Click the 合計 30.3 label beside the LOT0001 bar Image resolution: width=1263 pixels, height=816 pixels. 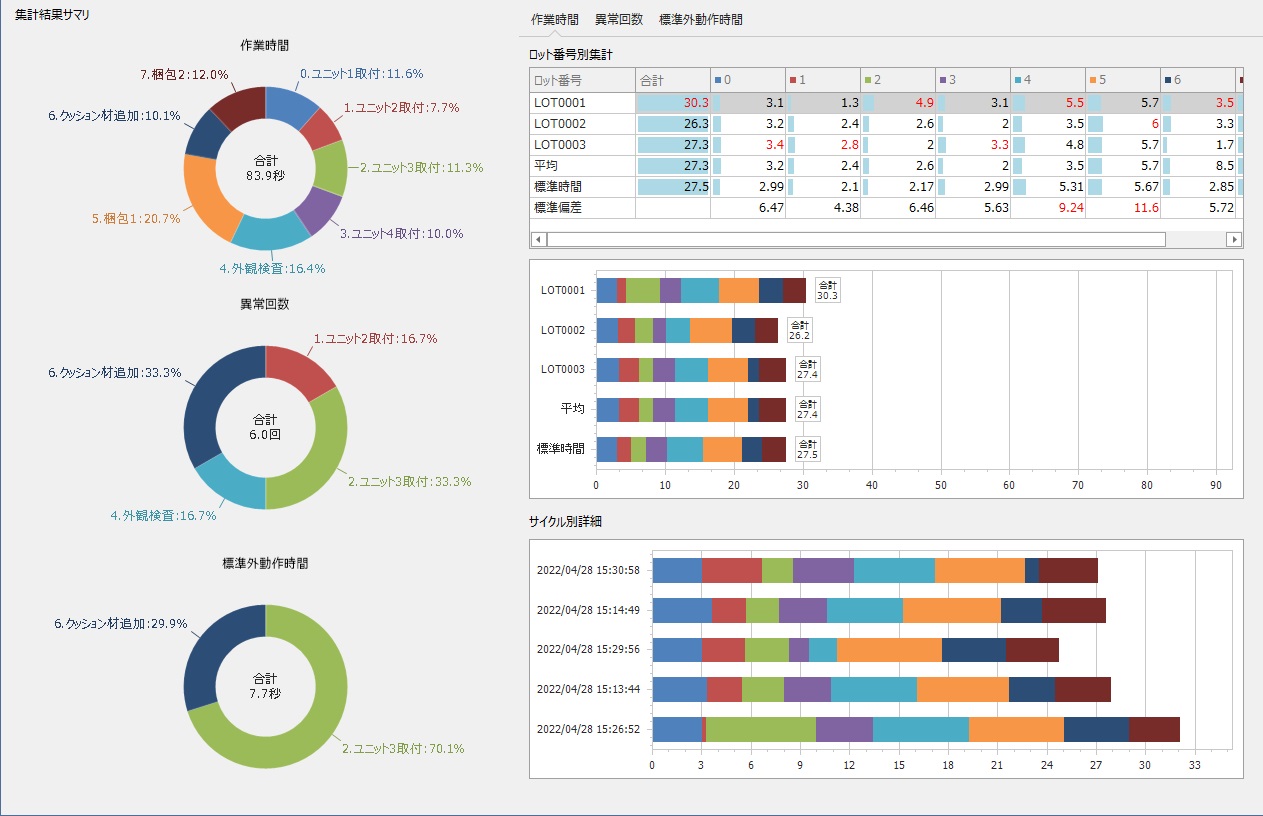pos(827,290)
